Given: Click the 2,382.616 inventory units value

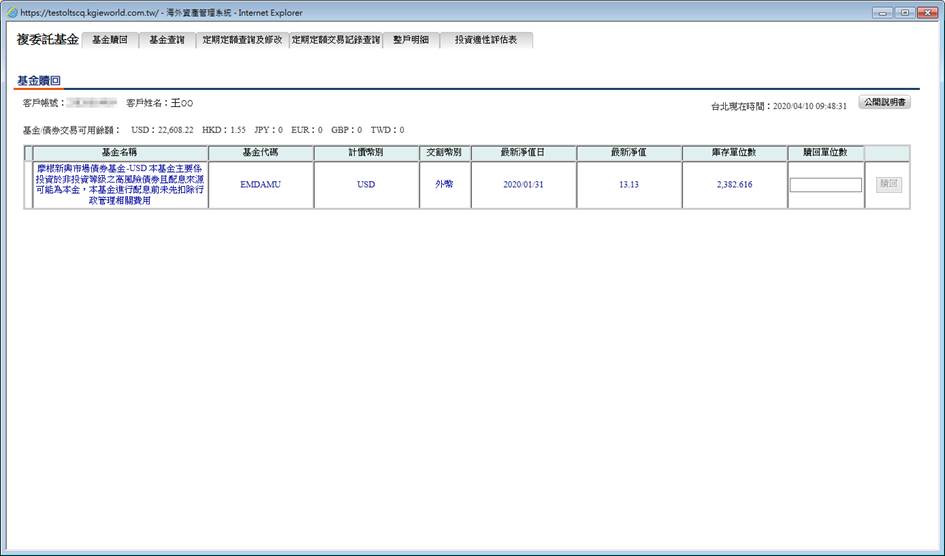Looking at the screenshot, I should pos(734,185).
